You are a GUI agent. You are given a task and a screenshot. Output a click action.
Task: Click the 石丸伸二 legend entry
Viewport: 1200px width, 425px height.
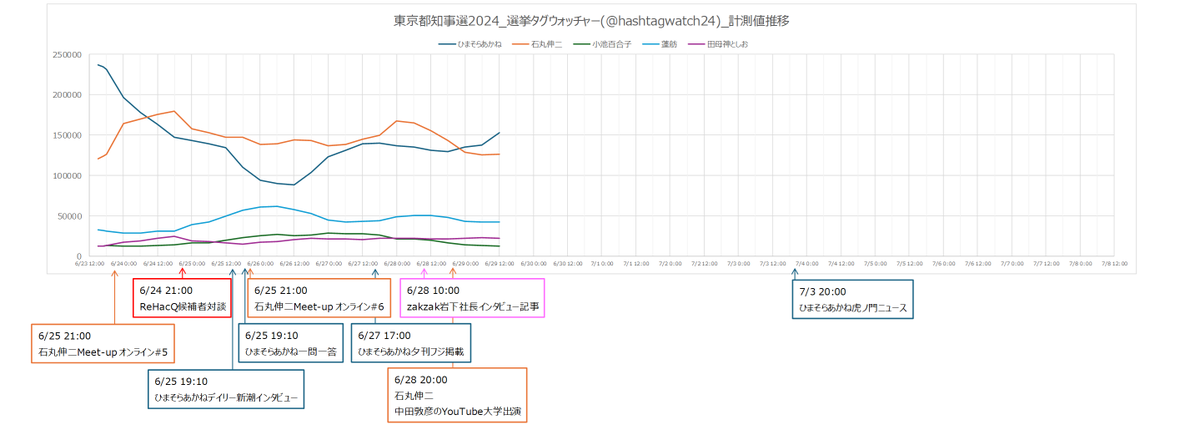coord(536,44)
